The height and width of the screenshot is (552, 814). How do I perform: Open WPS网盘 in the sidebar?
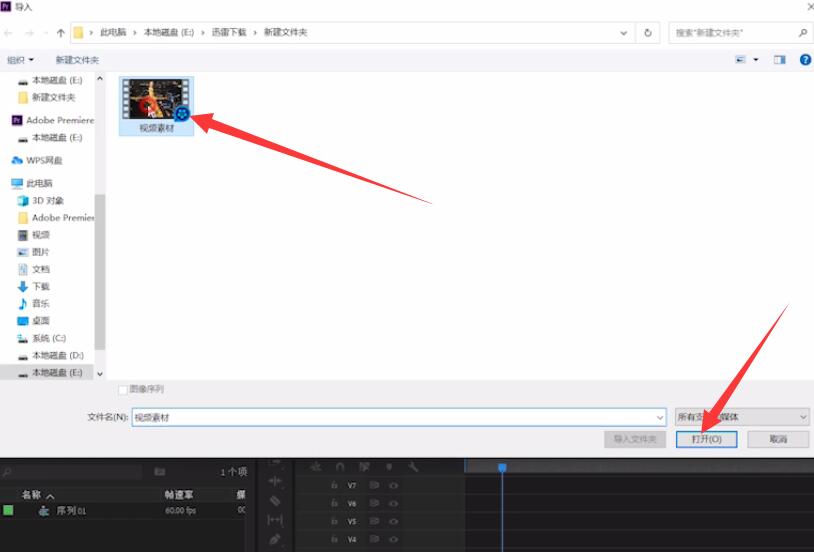[44, 160]
